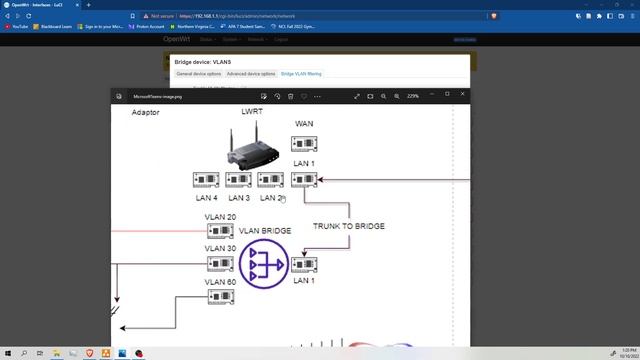Screen dimensions: 640x360
Task: Toggle the browser sidebar panel icon
Action: tap(610, 16)
